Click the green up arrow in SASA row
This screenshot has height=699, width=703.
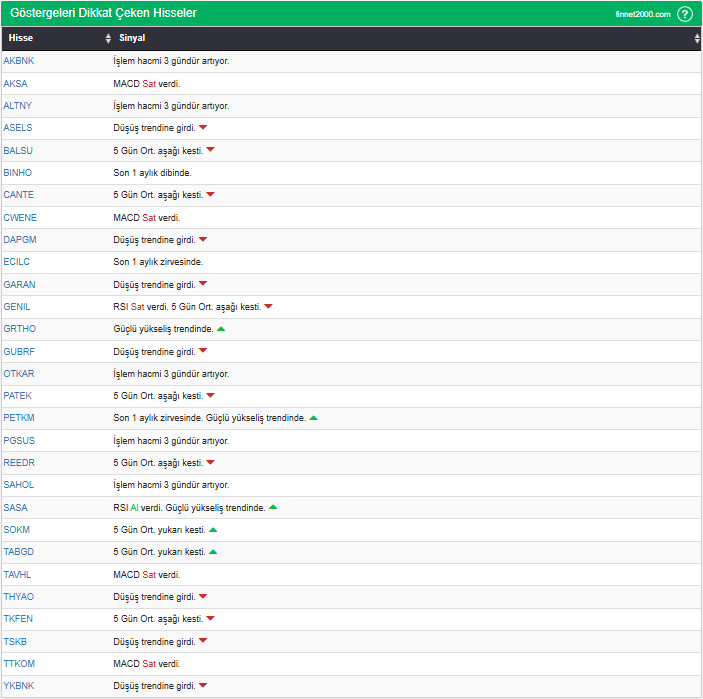pyautogui.click(x=273, y=508)
